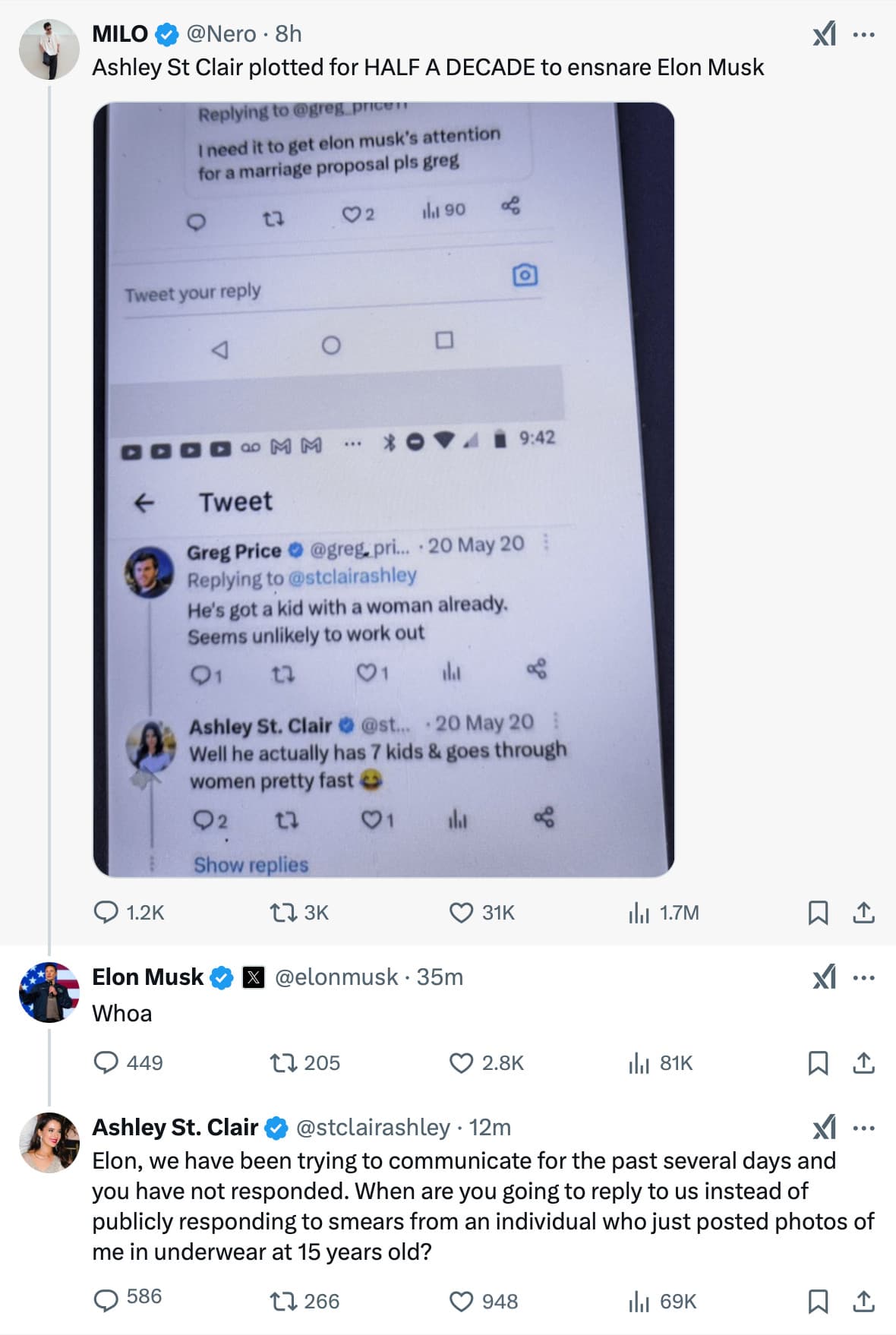Bookmark MILO's post
Viewport: 896px width, 1335px height.
[x=818, y=912]
